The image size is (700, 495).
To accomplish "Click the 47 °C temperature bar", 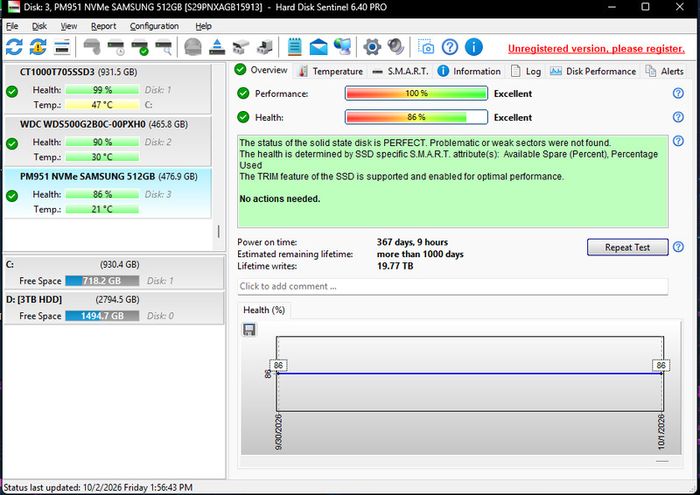I will [102, 105].
